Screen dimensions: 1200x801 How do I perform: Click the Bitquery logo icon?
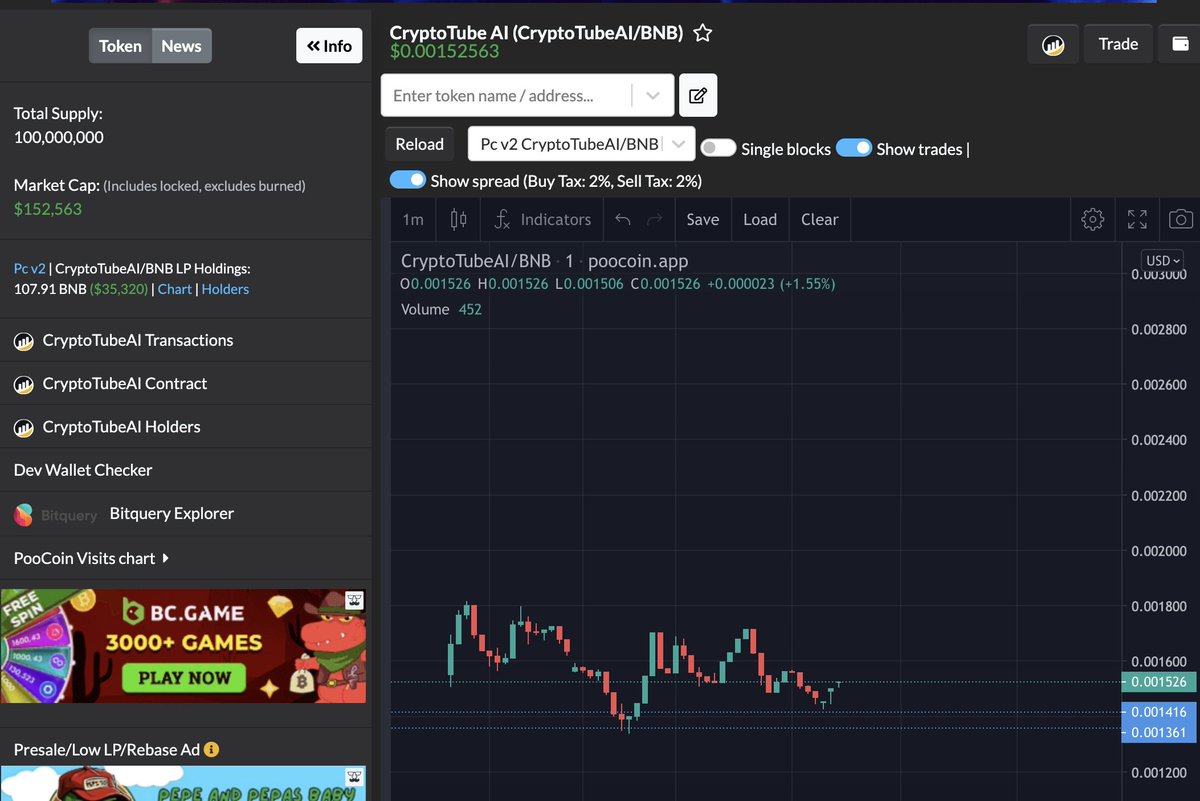[24, 514]
